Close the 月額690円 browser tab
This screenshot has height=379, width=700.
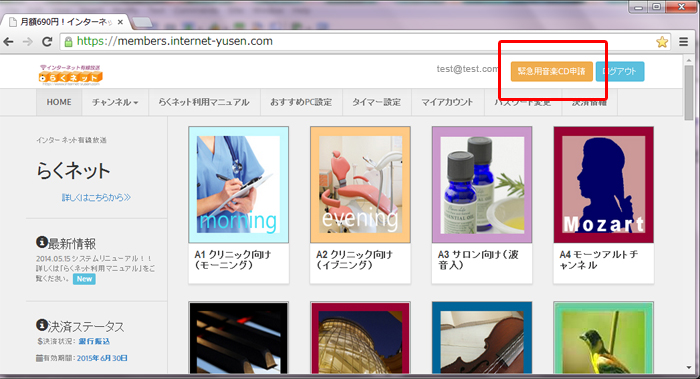[x=120, y=22]
